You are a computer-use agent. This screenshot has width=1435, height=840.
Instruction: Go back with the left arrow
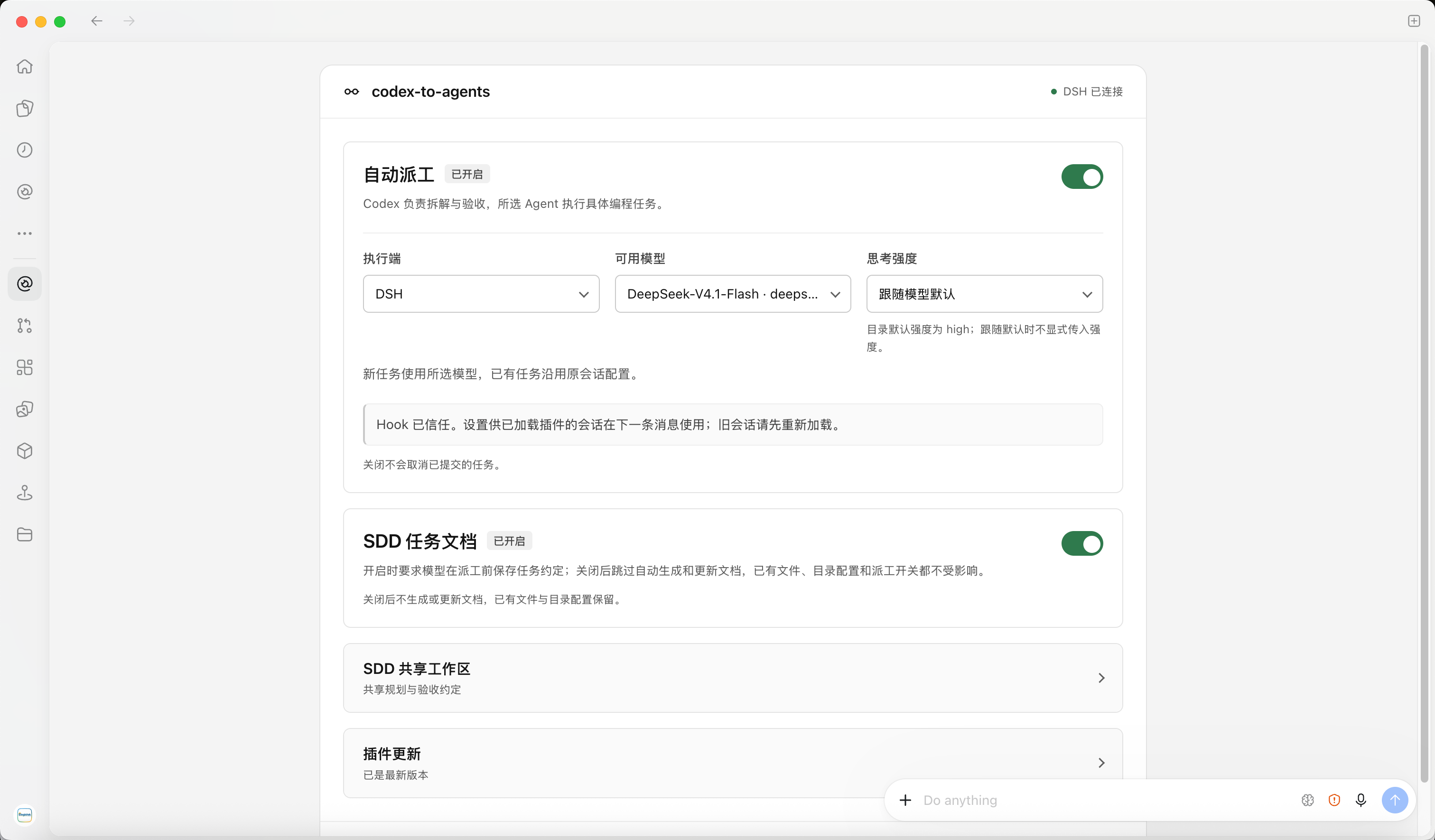click(97, 21)
